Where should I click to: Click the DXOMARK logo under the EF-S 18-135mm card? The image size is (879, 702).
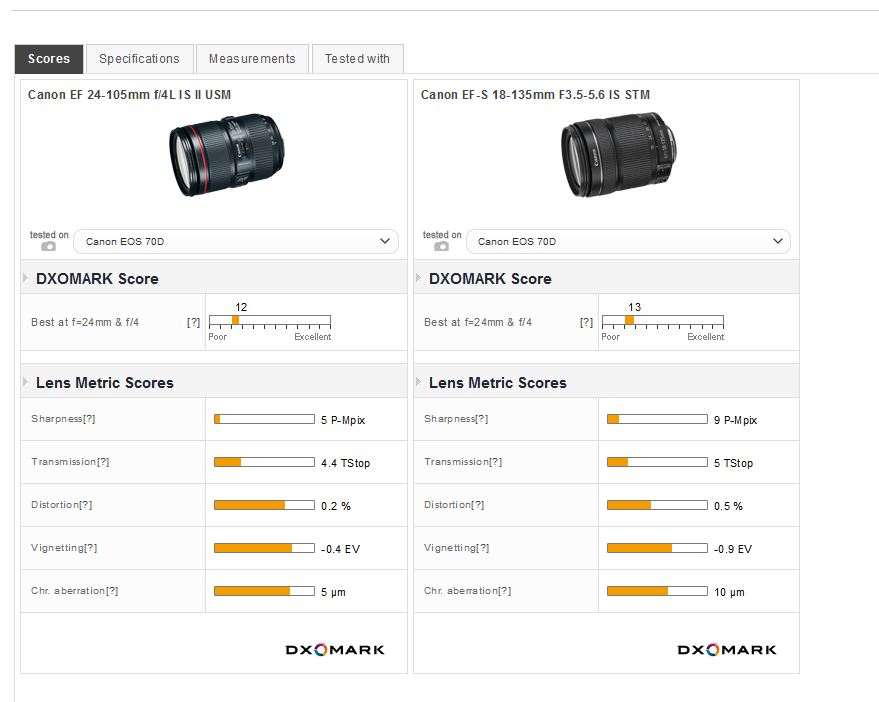(727, 650)
